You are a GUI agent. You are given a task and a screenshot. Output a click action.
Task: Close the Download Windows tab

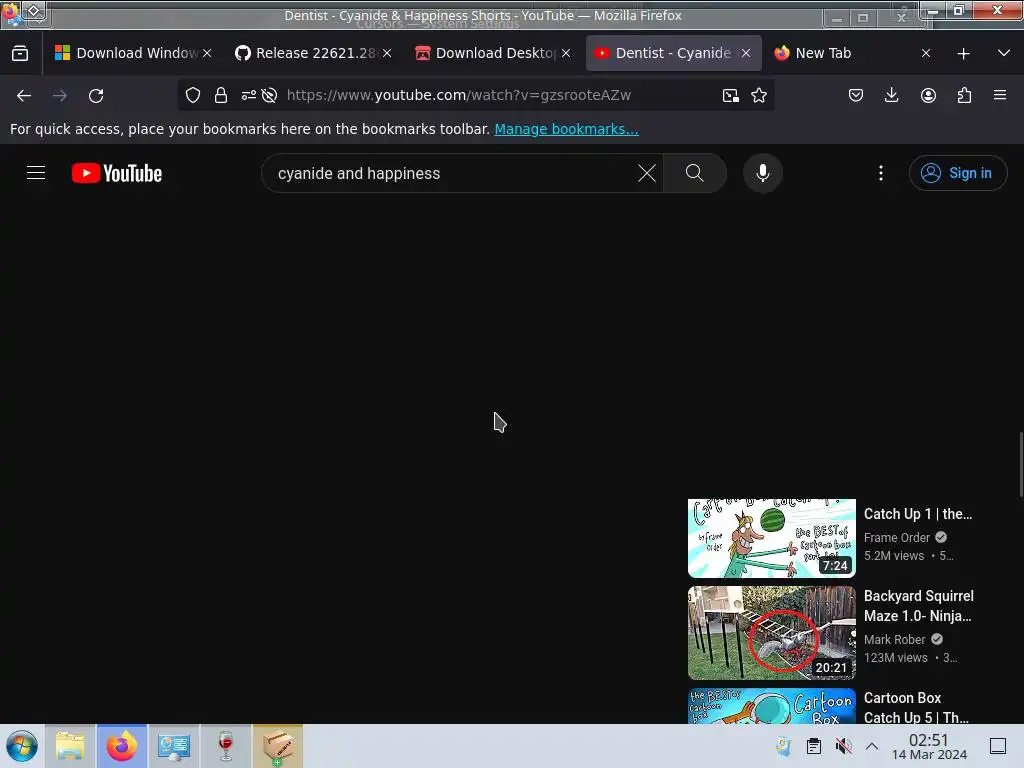(207, 54)
